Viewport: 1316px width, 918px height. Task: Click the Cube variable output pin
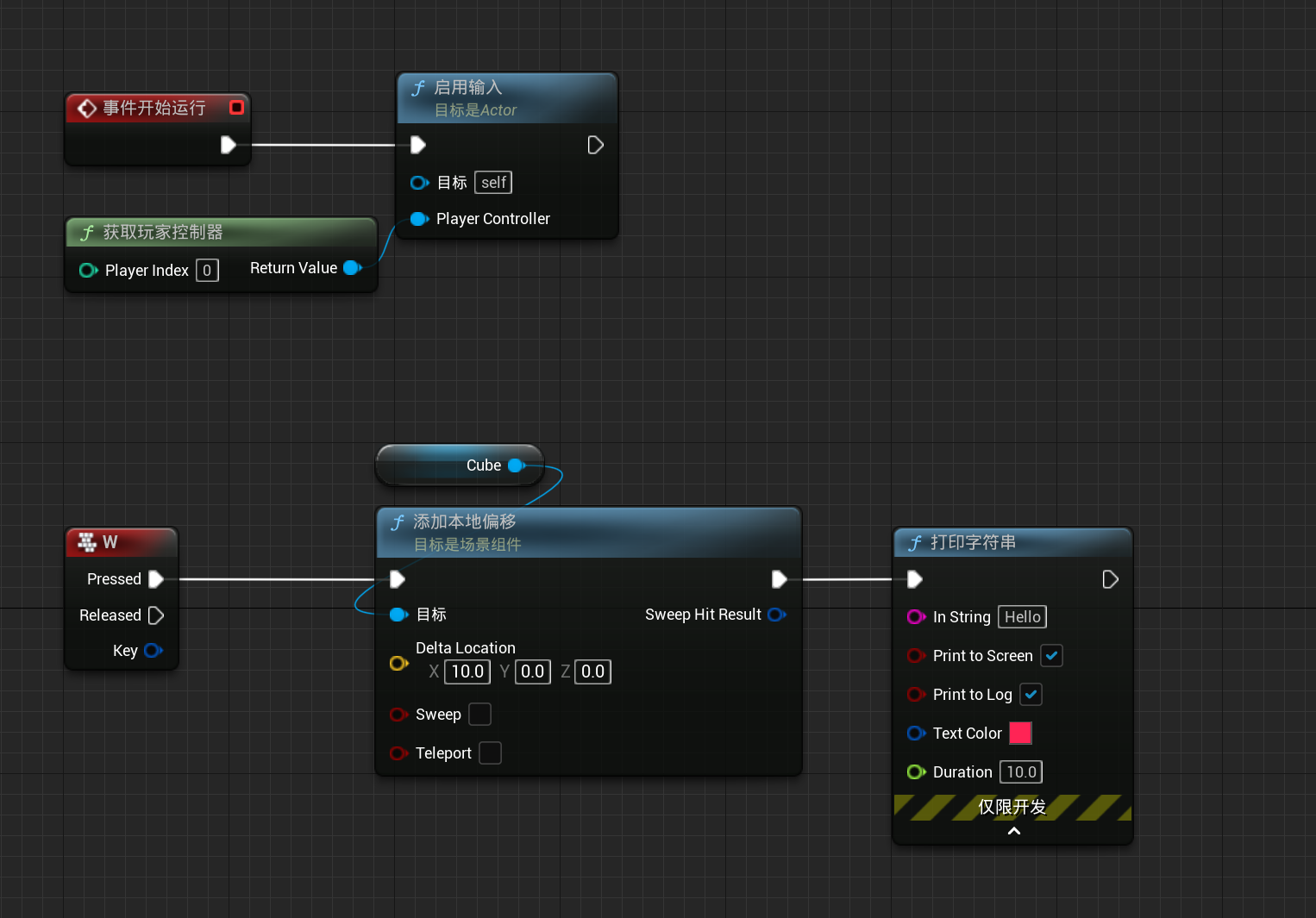517,465
